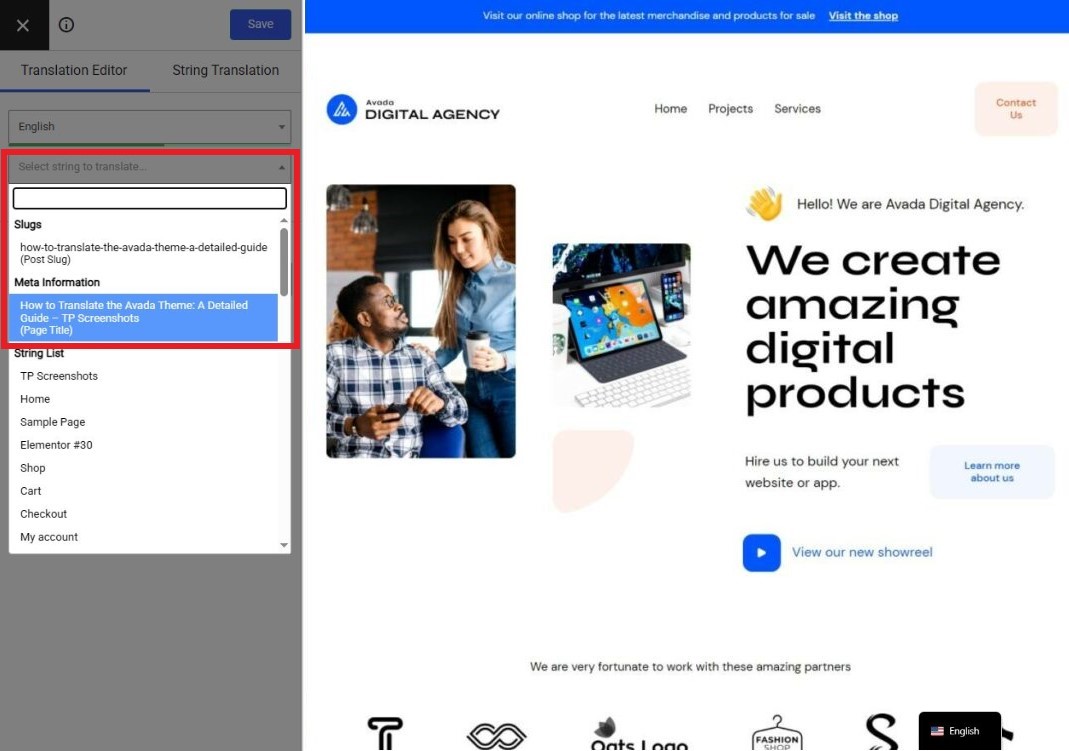Close the translation editor with X icon
Image resolution: width=1069 pixels, height=751 pixels.
(23, 25)
